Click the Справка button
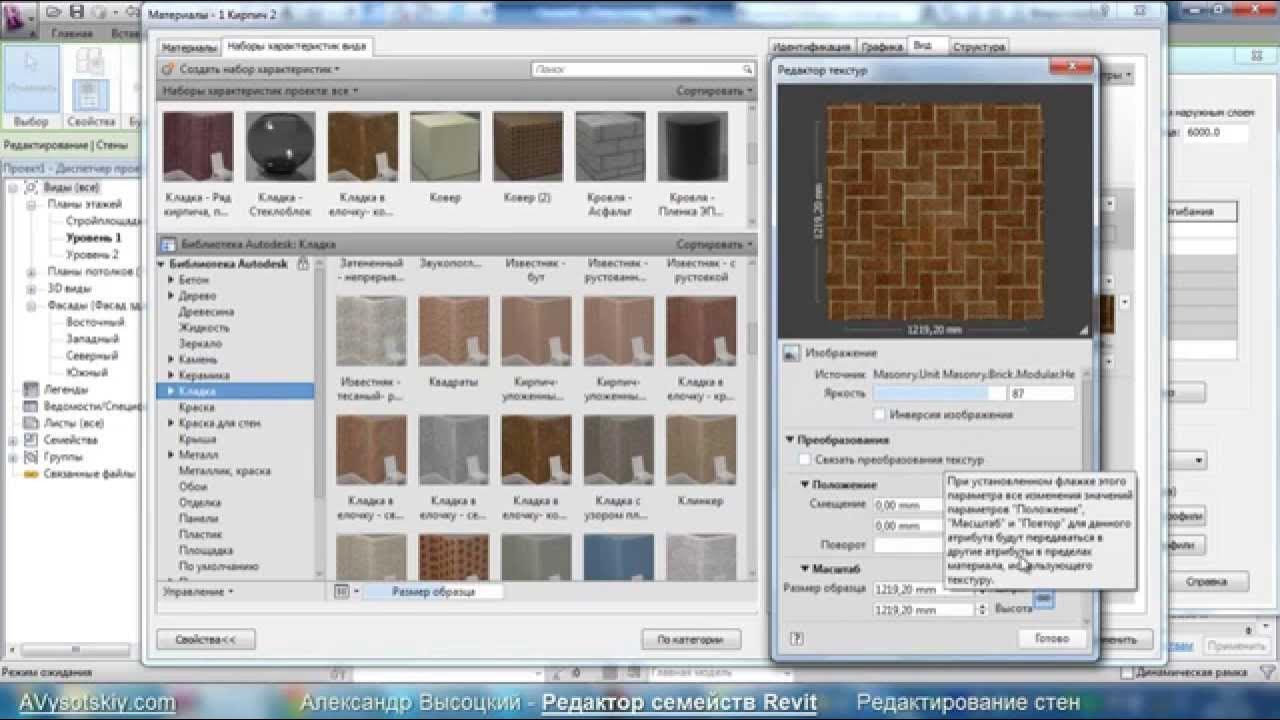 (1206, 581)
